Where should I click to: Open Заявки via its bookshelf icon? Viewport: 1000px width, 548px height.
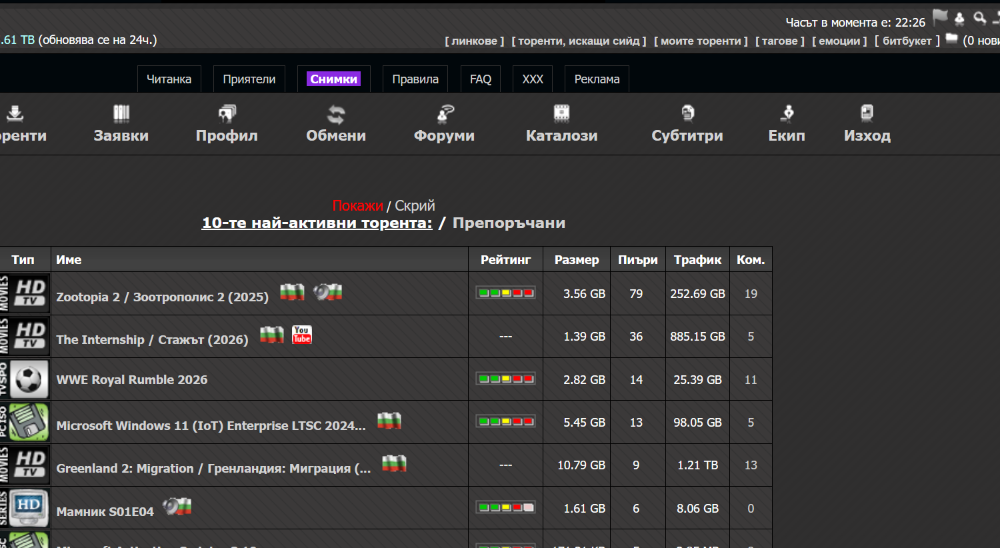coord(121,114)
